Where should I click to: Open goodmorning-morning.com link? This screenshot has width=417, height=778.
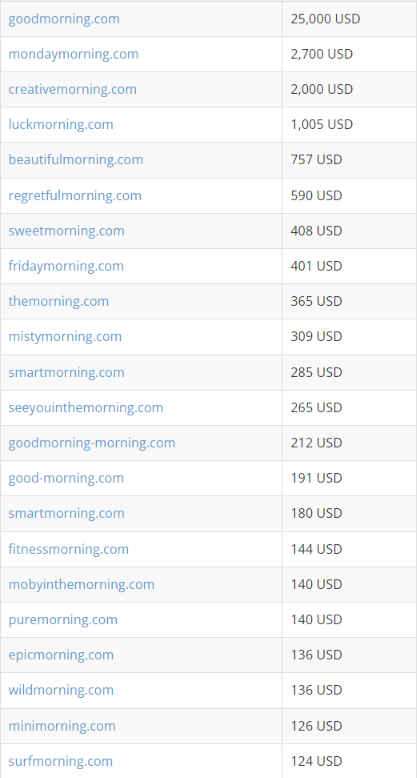coord(92,443)
